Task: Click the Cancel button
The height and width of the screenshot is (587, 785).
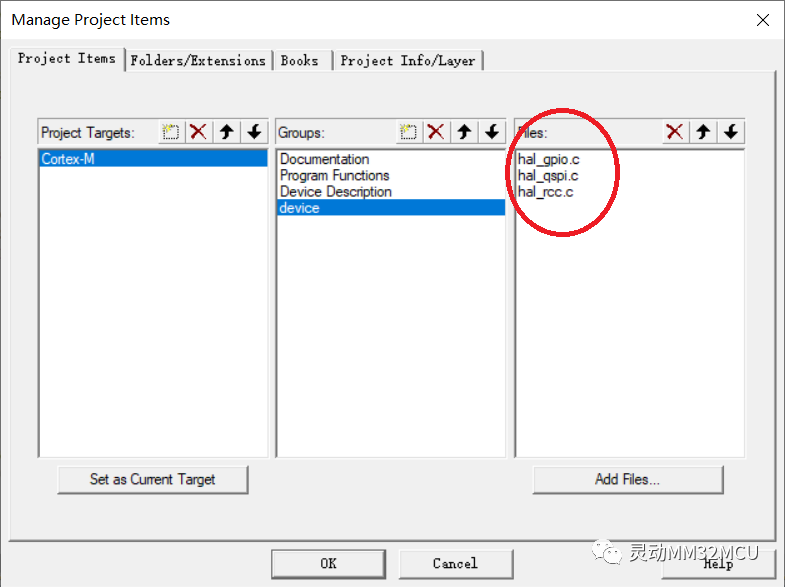Action: point(456,563)
